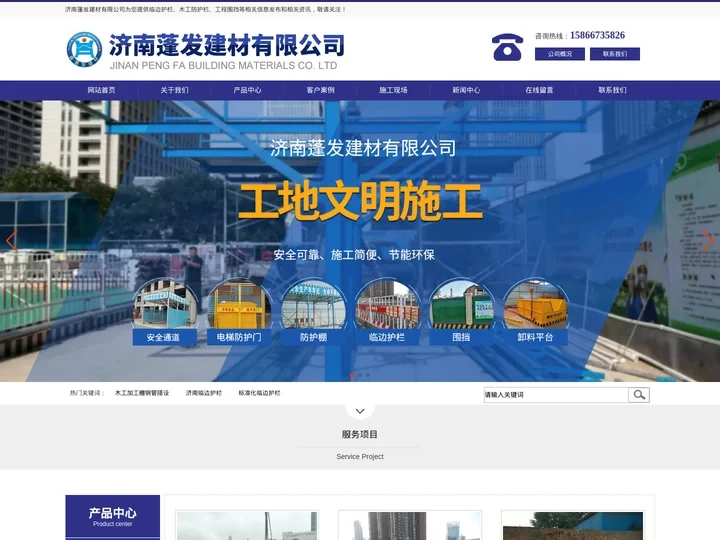Click the 热门关键词 label
The height and width of the screenshot is (540, 720).
pos(87,393)
